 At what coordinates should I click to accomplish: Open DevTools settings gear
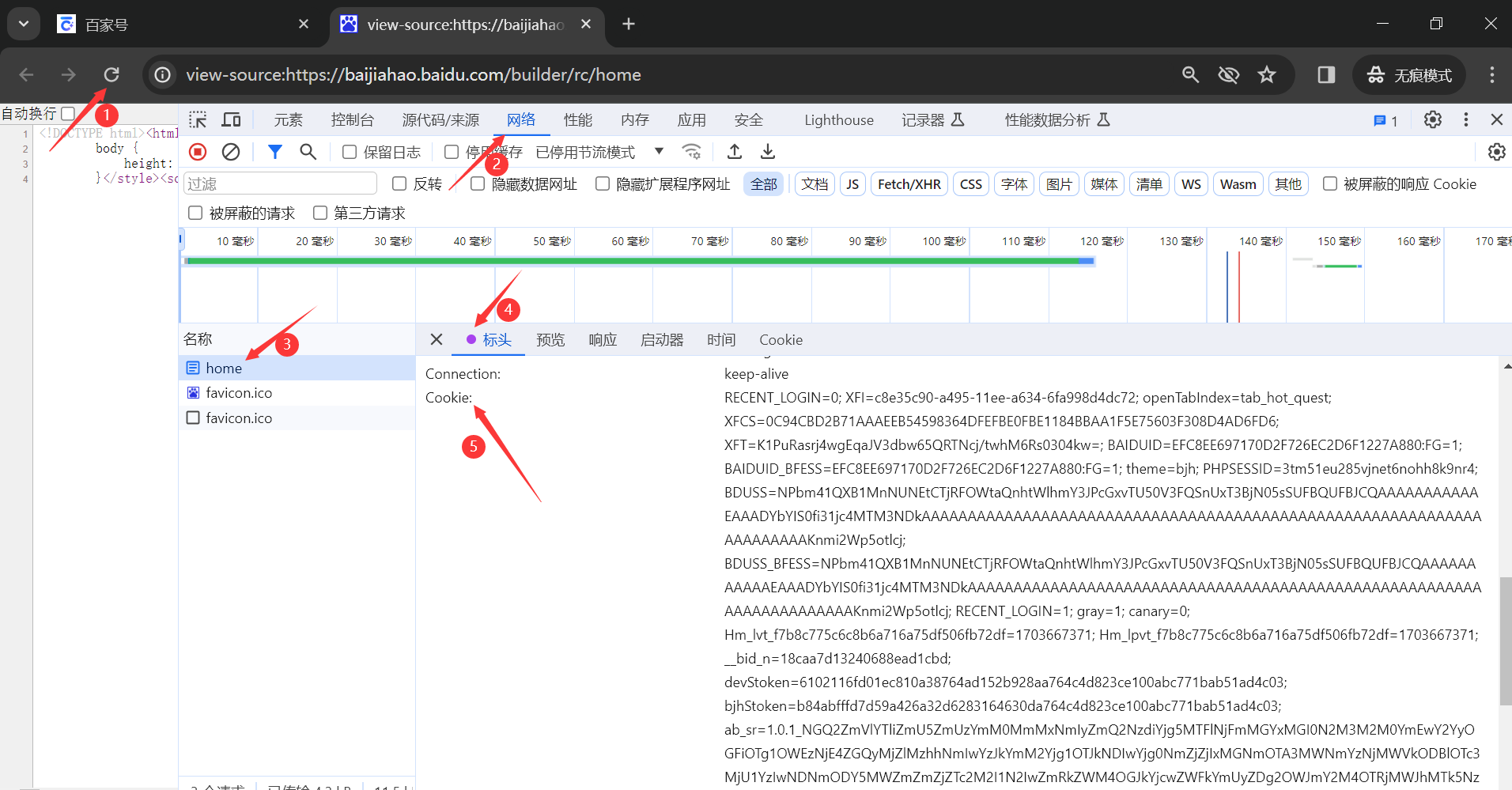click(x=1432, y=120)
